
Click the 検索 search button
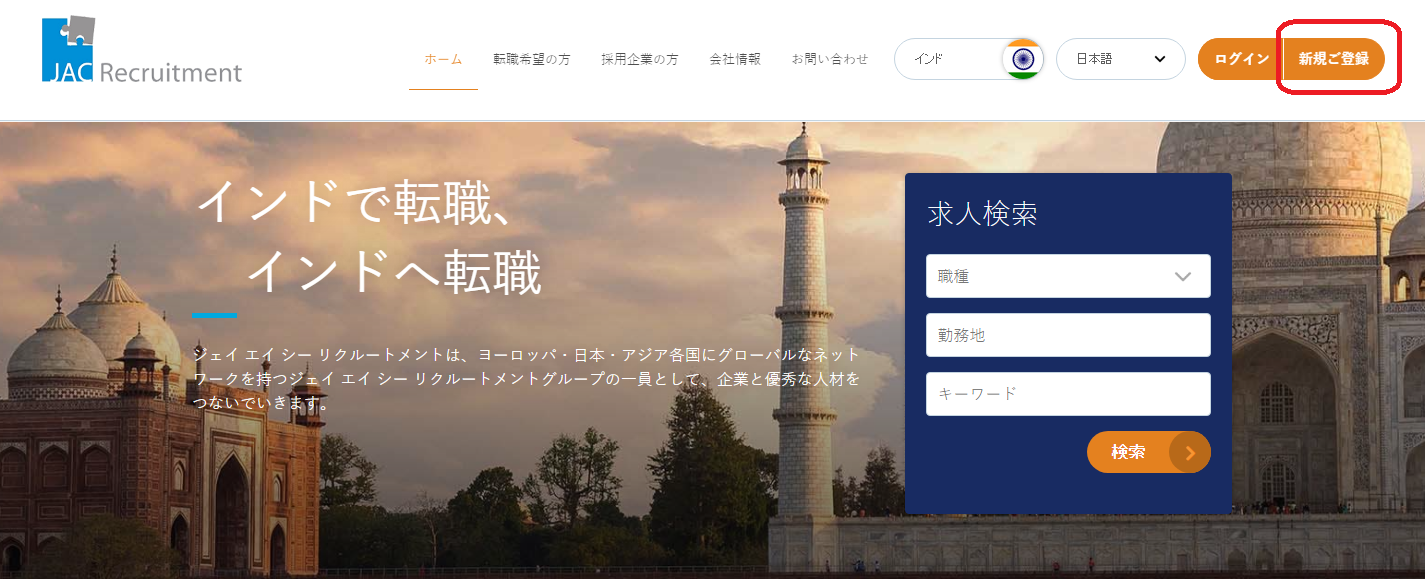tap(1149, 452)
